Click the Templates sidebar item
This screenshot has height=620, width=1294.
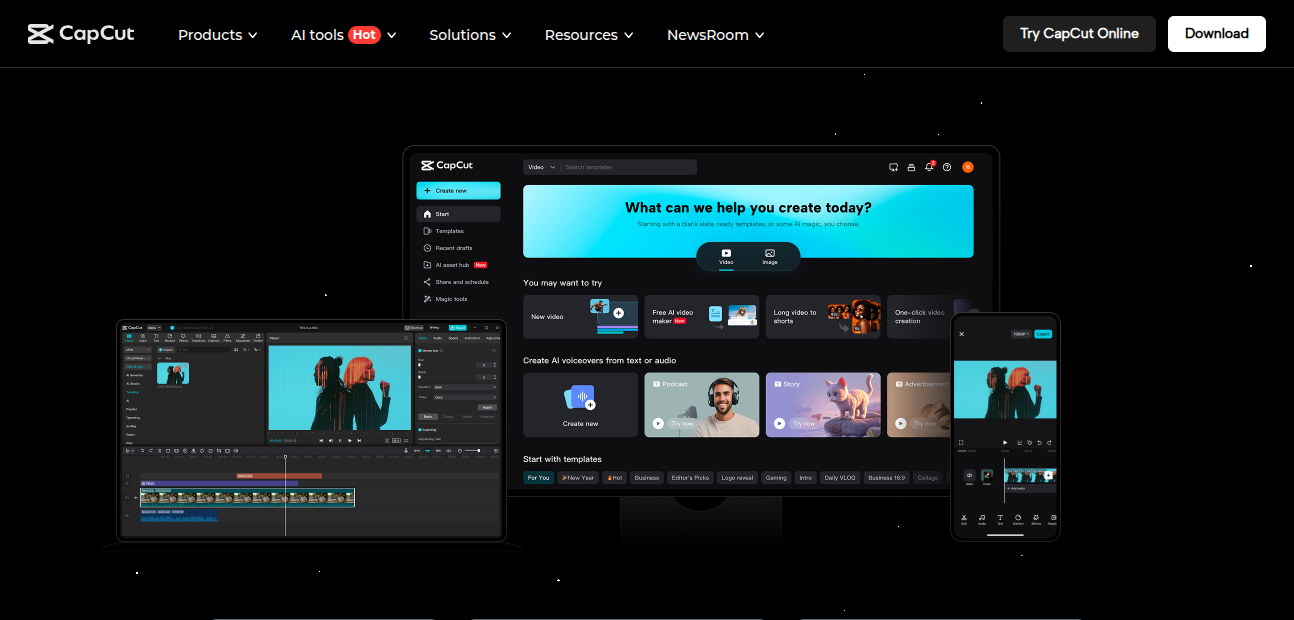(449, 231)
